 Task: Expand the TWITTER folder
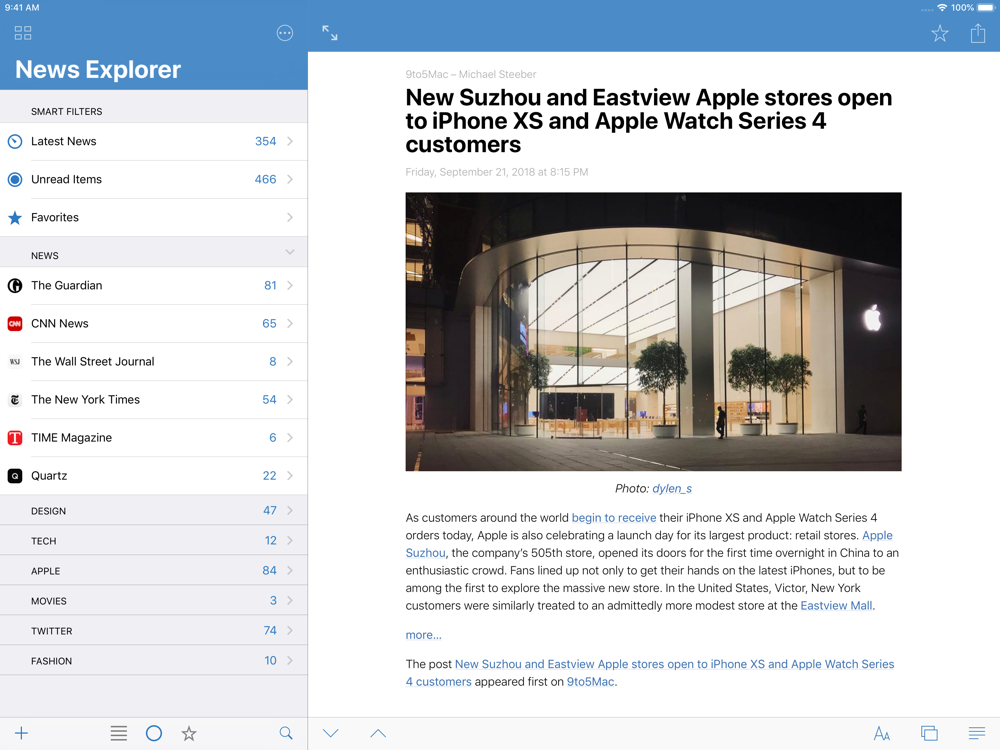point(154,630)
